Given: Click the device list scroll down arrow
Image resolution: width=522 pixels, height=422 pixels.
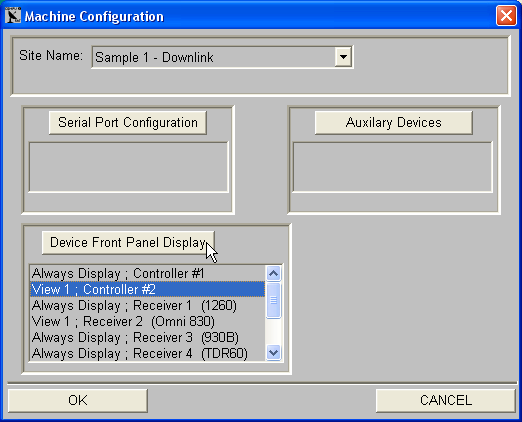Looking at the screenshot, I should click(274, 353).
